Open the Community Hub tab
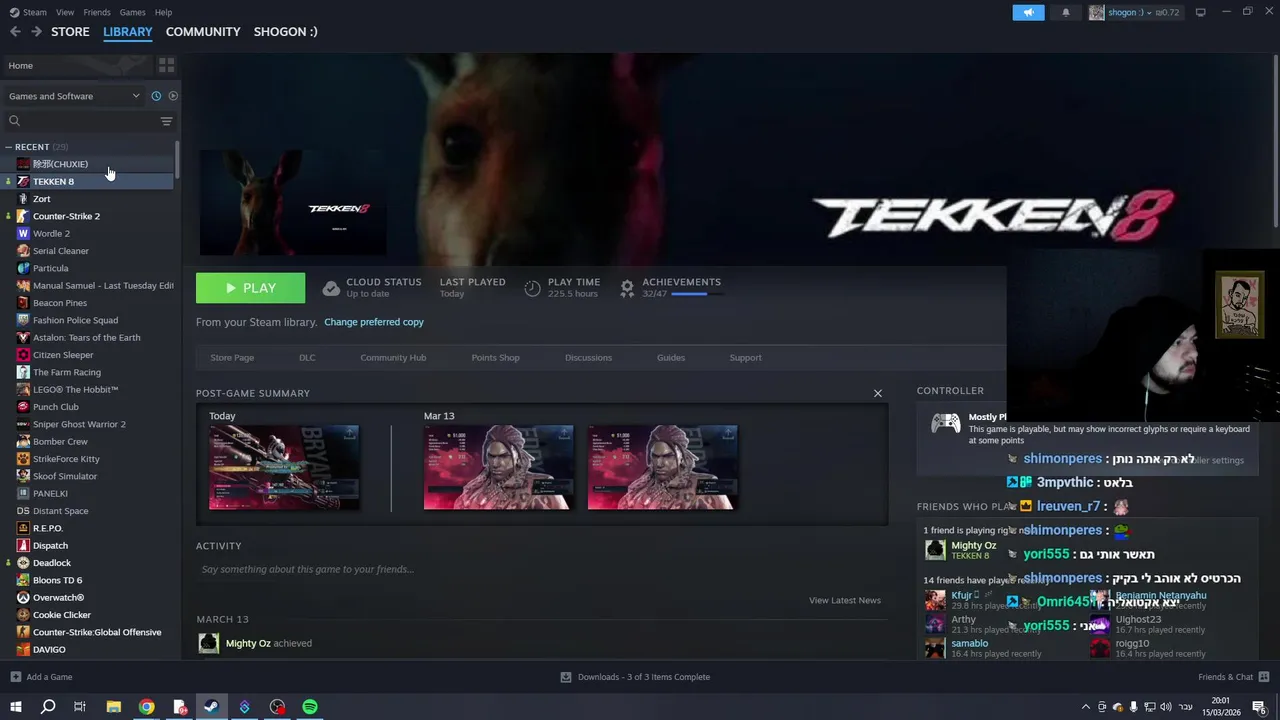The image size is (1280, 720). tap(393, 358)
